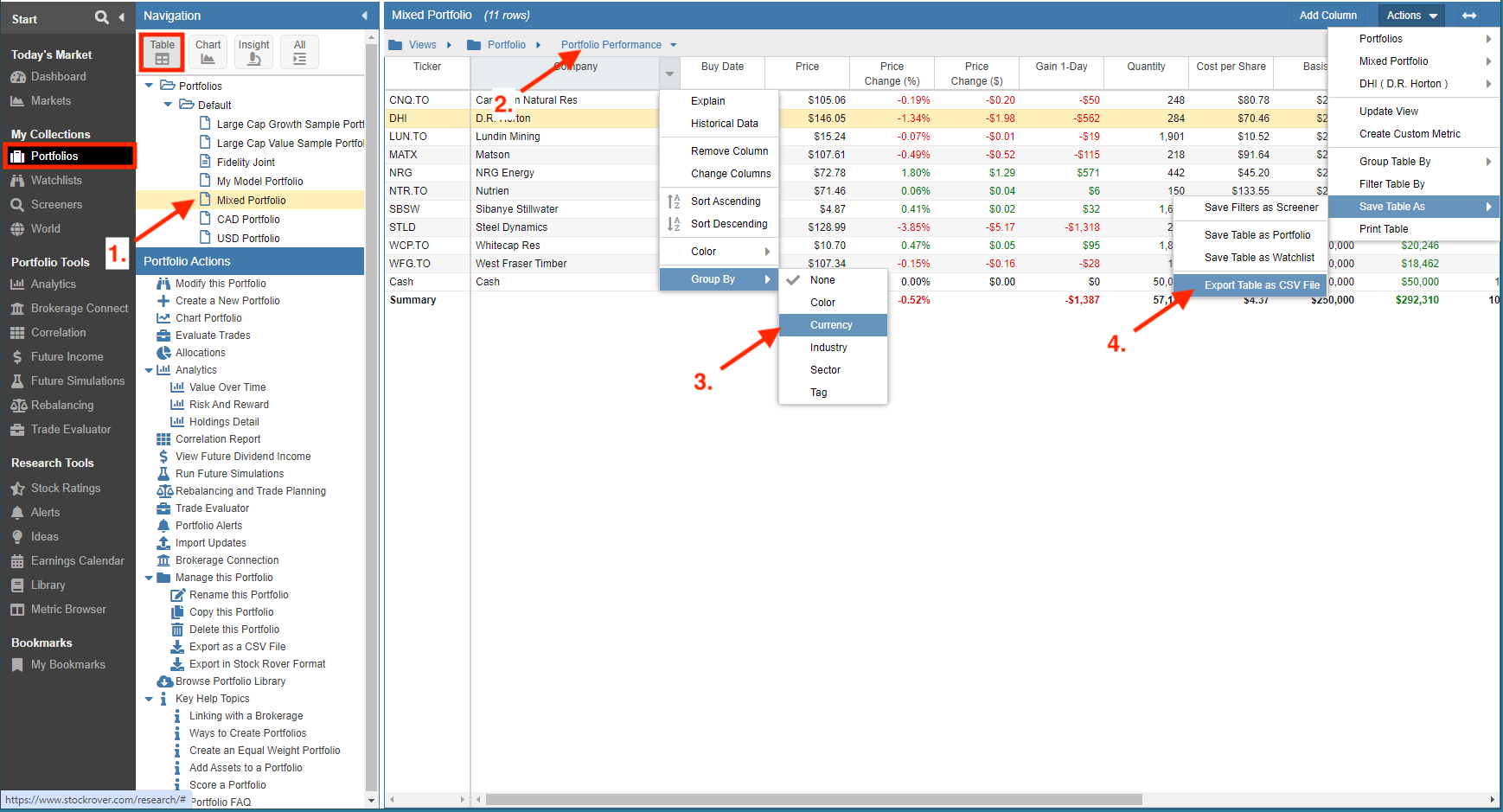This screenshot has width=1503, height=812.
Task: Choose Currency grouping option
Action: (x=833, y=325)
